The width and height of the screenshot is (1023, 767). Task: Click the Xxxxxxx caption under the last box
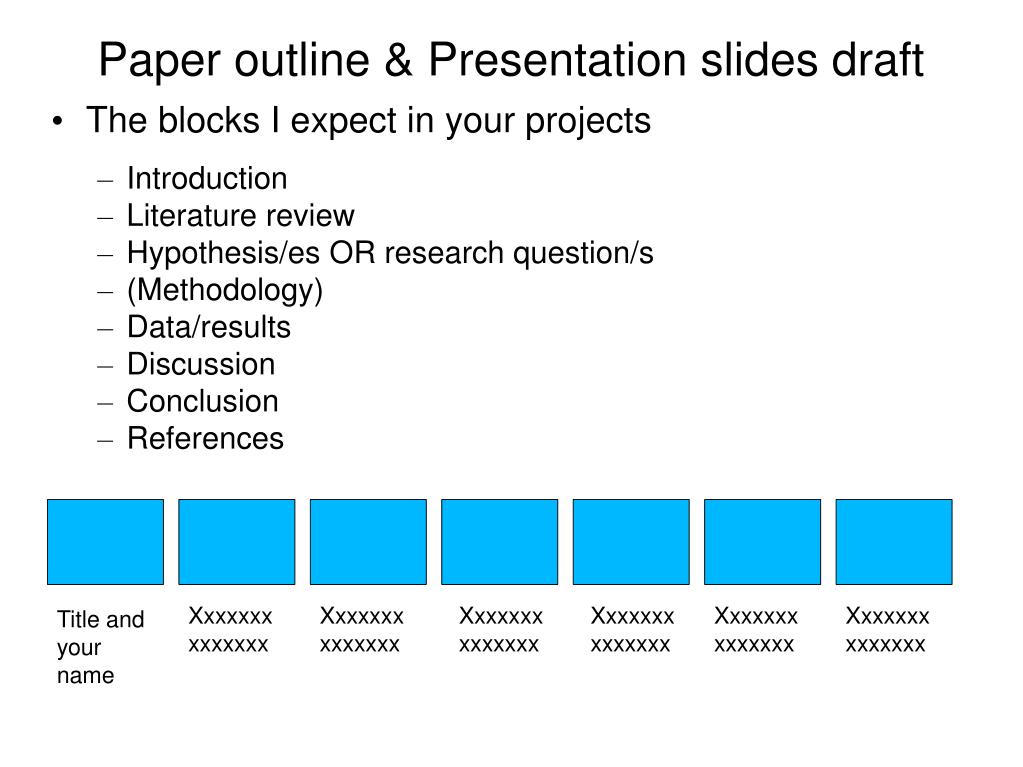[887, 630]
